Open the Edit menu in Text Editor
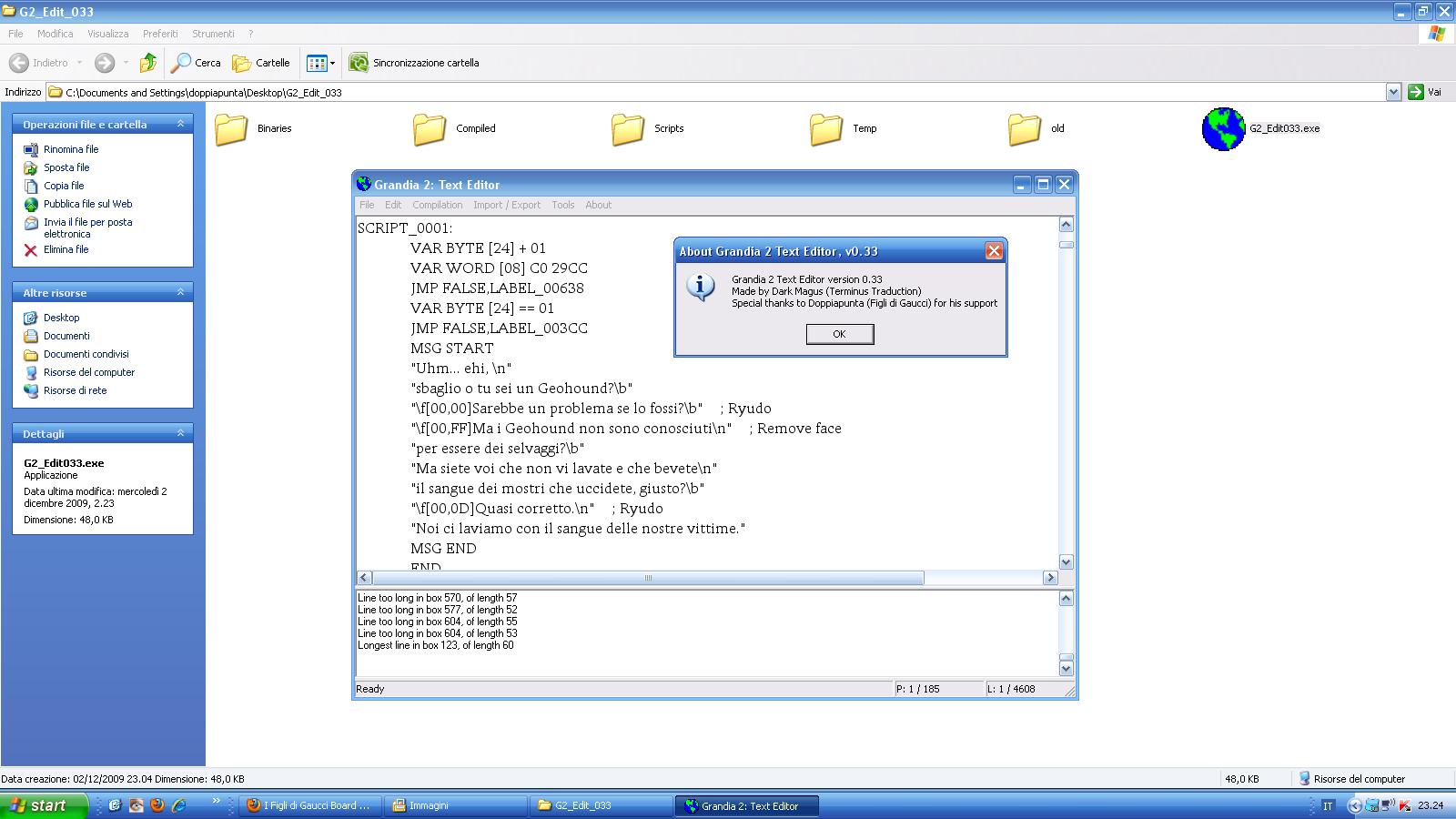 [393, 205]
